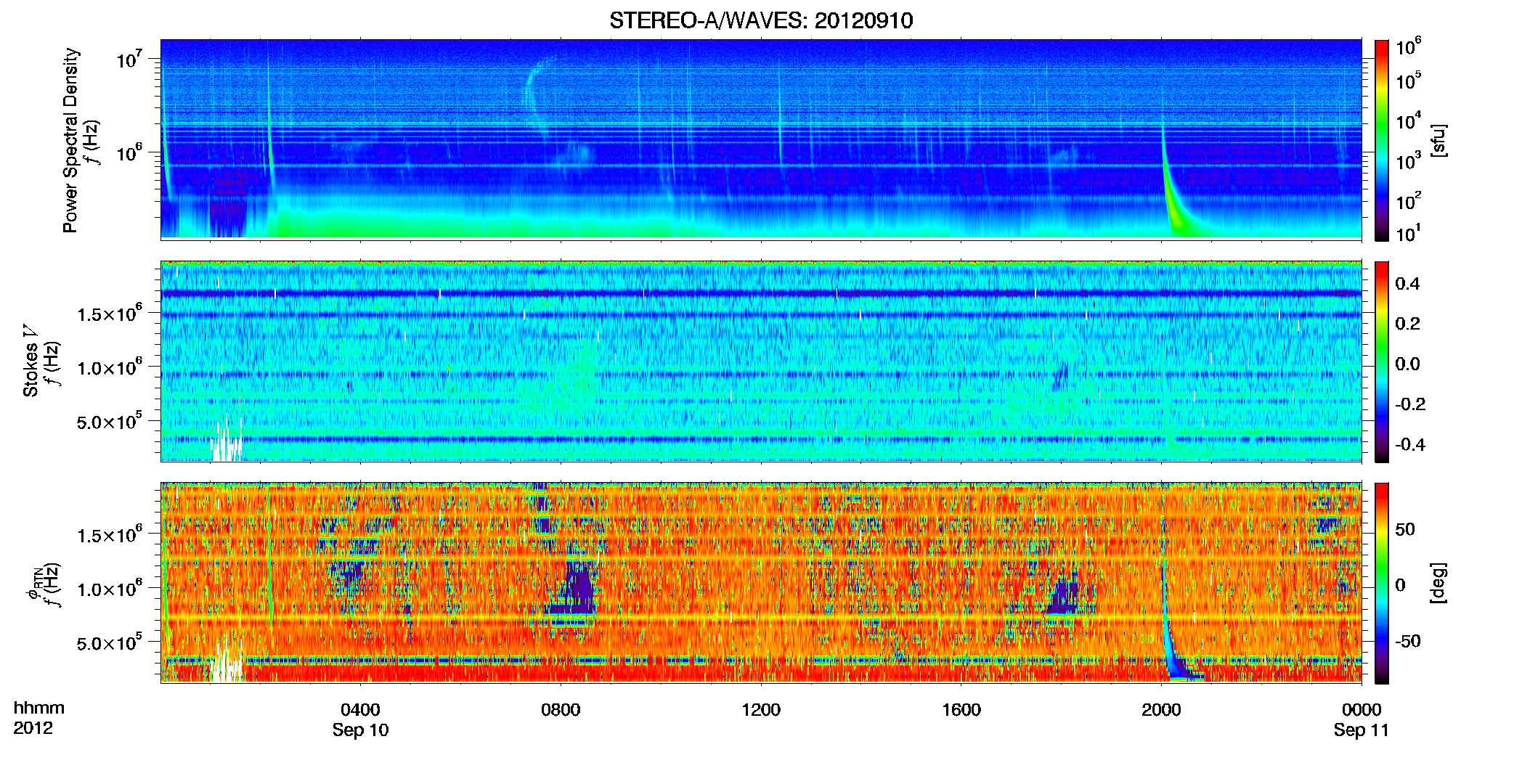Click the 1200 time axis label

761,710
